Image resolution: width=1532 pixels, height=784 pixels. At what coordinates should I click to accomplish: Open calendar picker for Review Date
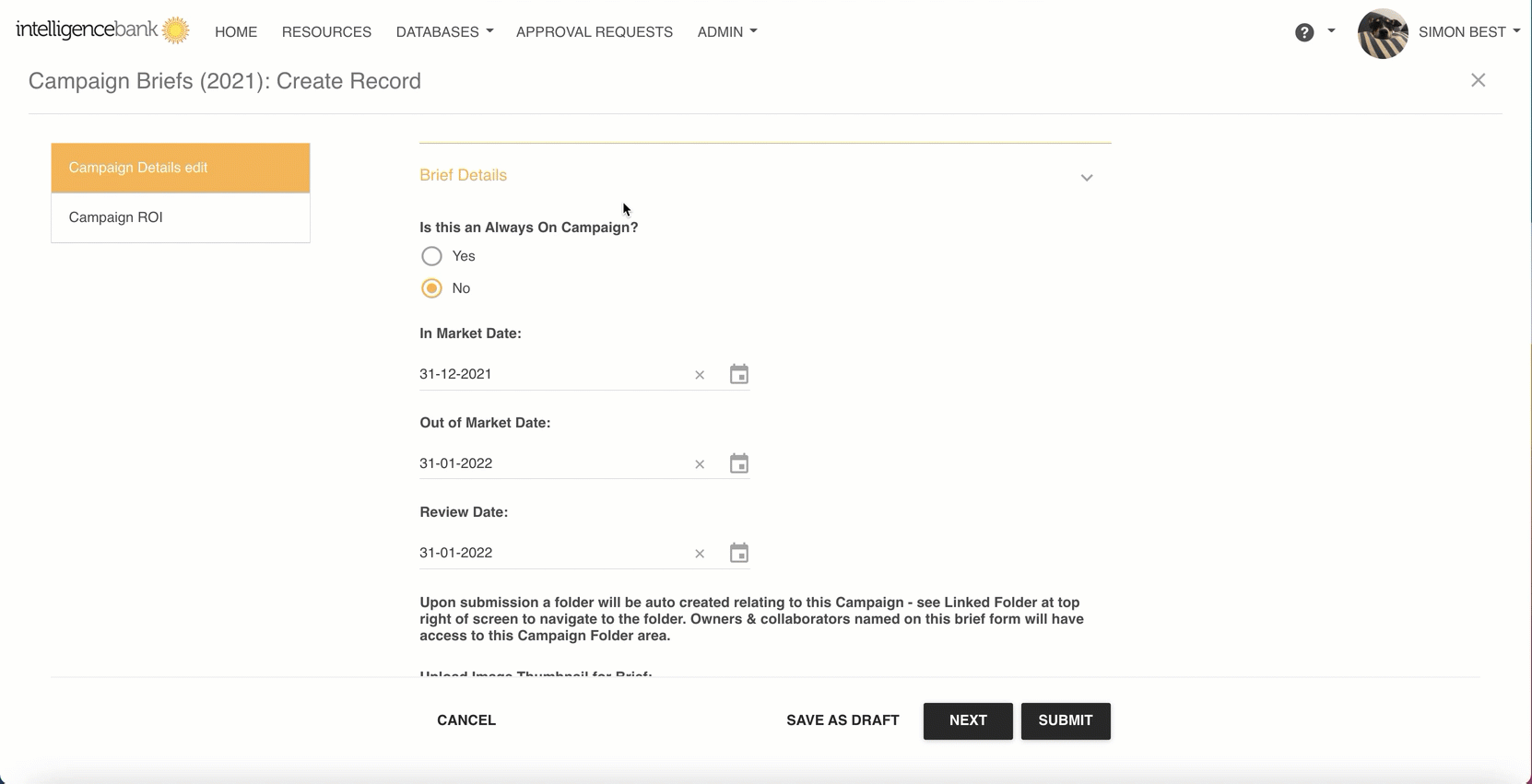(739, 553)
